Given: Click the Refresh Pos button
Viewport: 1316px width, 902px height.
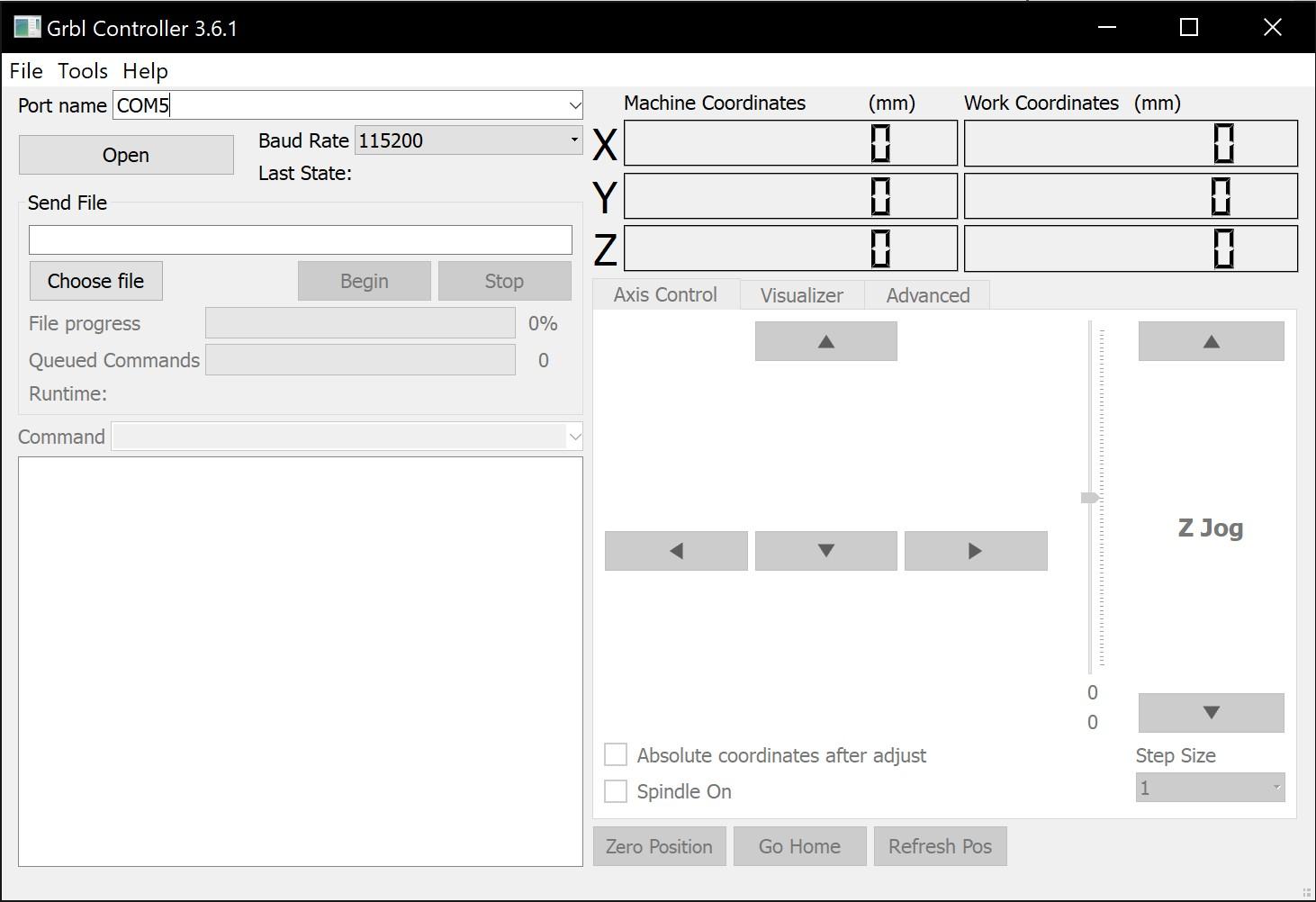Looking at the screenshot, I should 940,846.
